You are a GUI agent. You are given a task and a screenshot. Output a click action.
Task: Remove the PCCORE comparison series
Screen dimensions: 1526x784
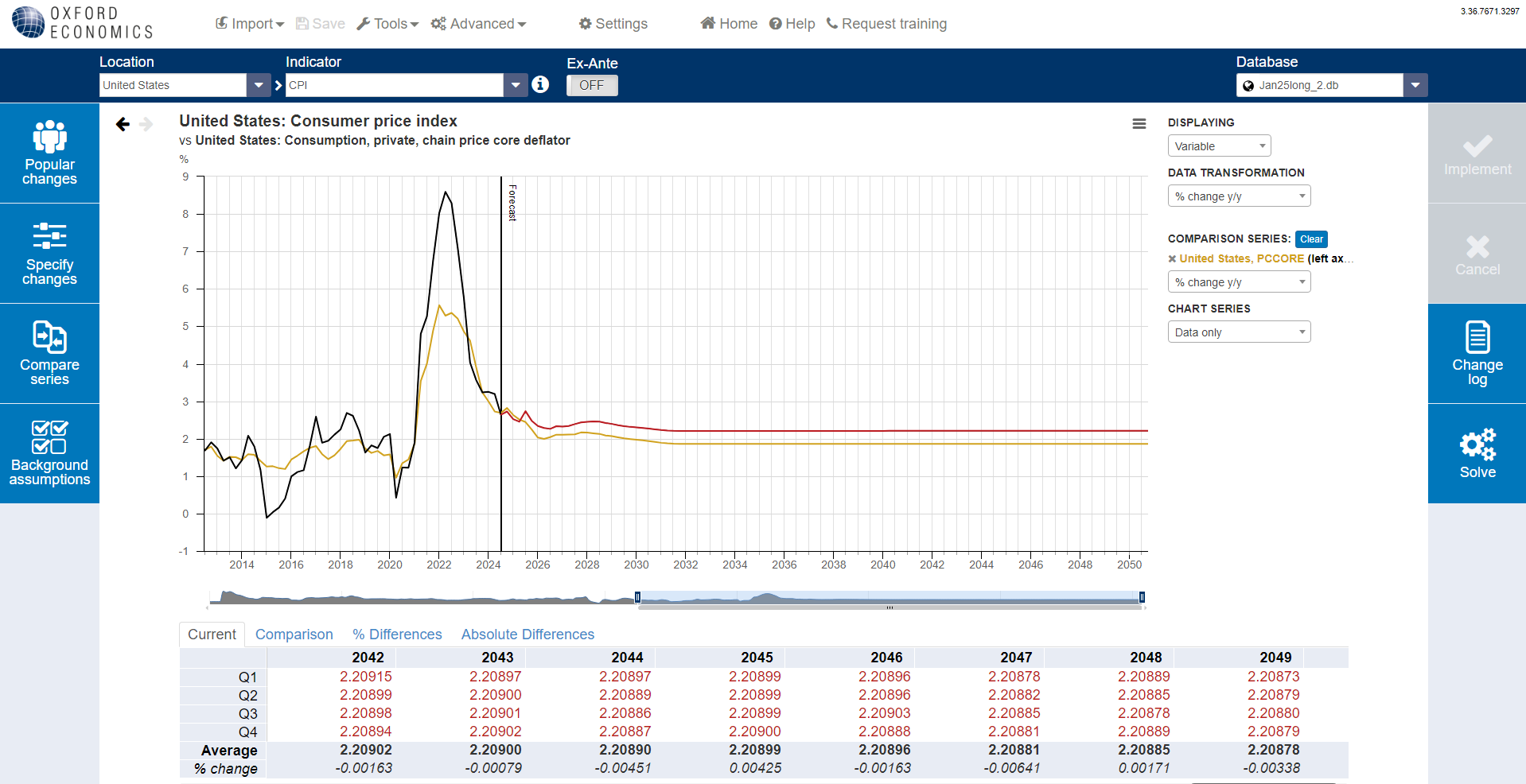(x=1172, y=259)
